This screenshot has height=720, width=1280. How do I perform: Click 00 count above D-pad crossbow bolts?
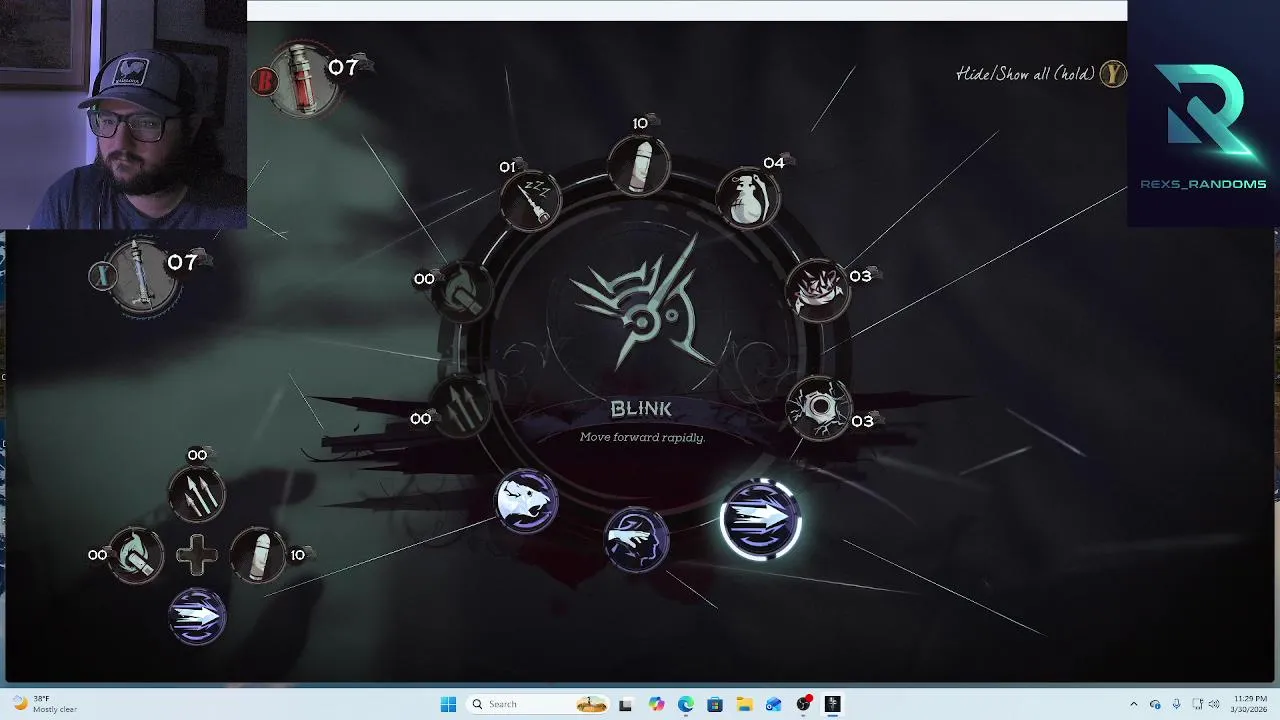197,455
